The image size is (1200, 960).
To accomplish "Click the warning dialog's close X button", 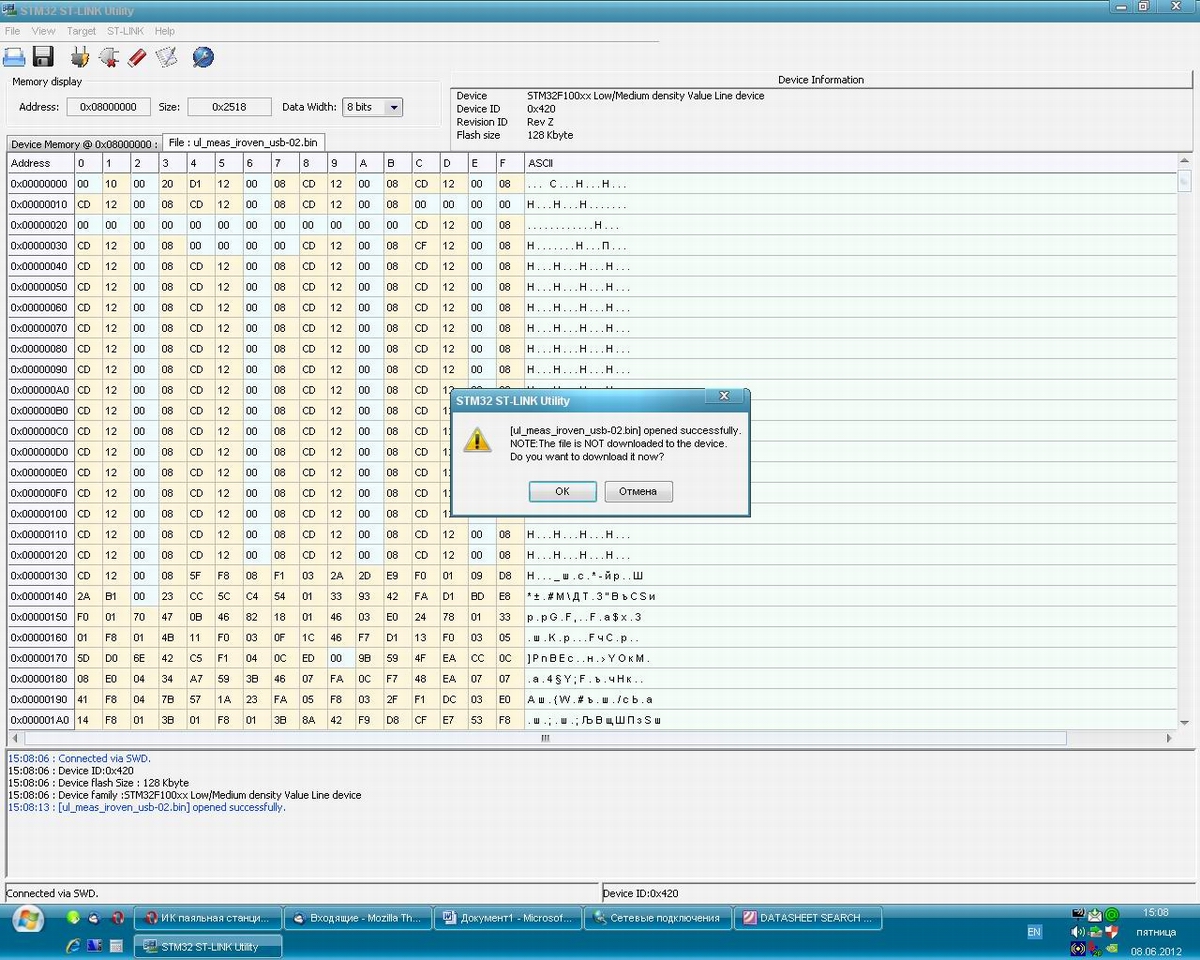I will 724,397.
